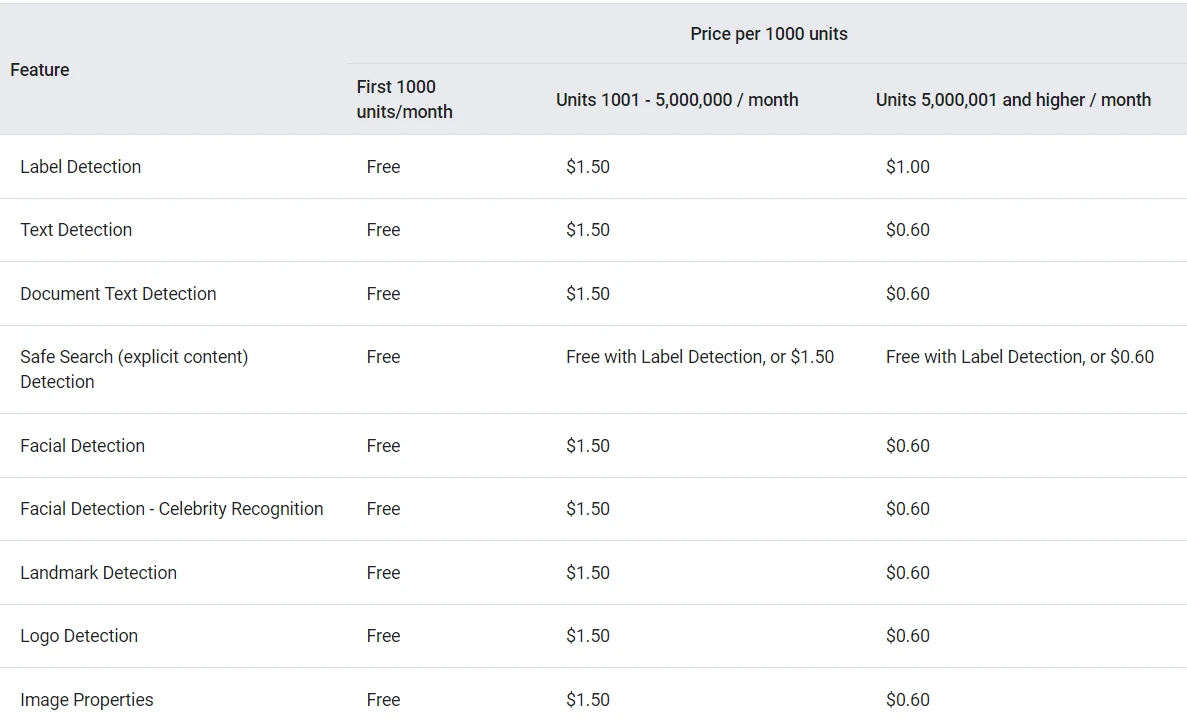The height and width of the screenshot is (721, 1187).
Task: Click the Text Detection row label
Action: tap(76, 230)
